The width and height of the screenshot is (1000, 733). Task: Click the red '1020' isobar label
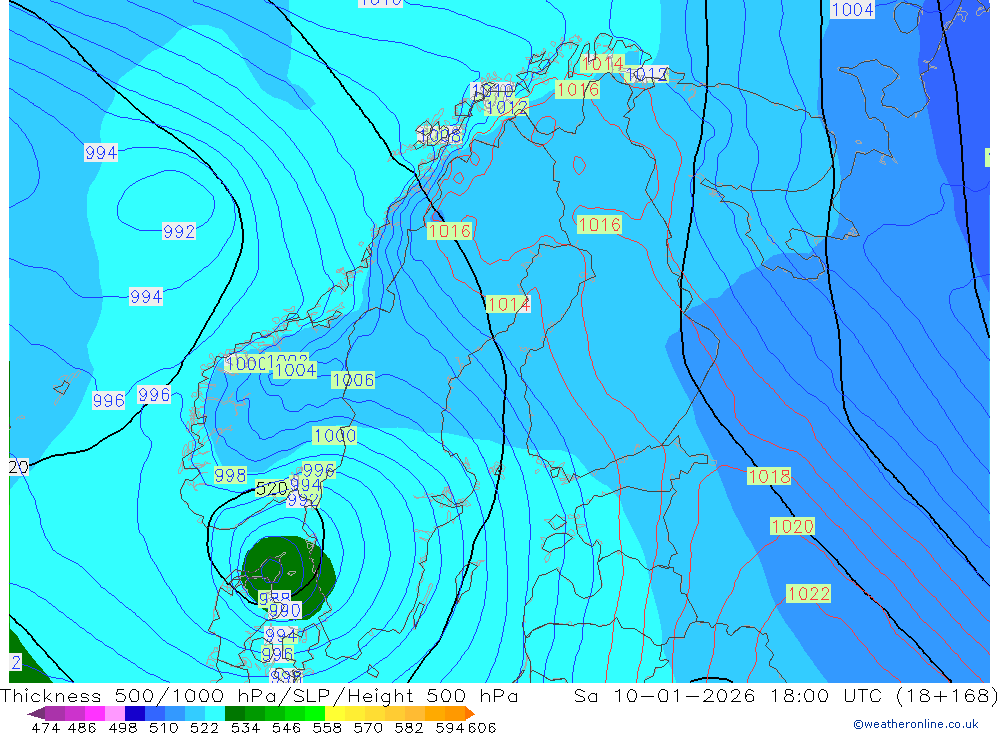792,526
